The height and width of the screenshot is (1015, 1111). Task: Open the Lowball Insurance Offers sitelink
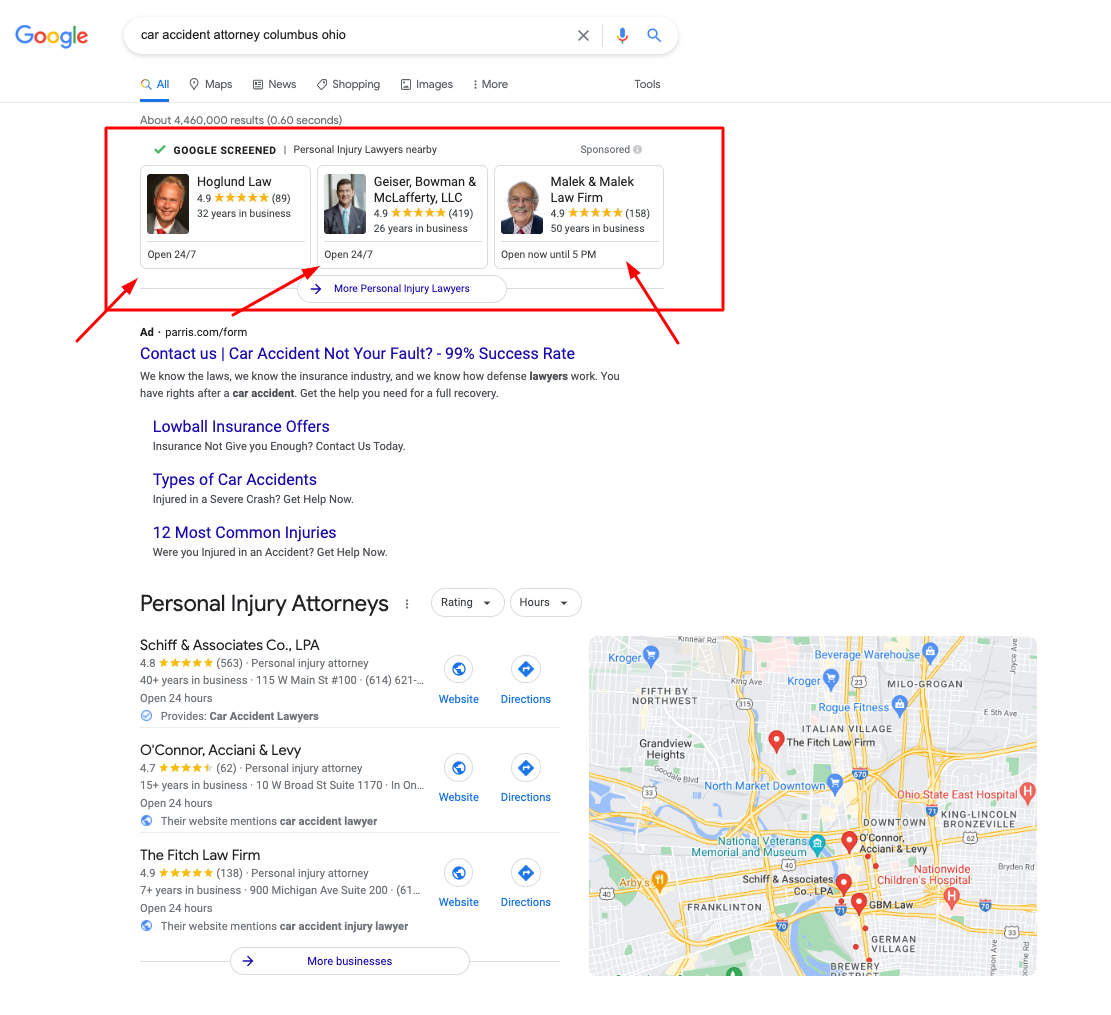click(240, 426)
